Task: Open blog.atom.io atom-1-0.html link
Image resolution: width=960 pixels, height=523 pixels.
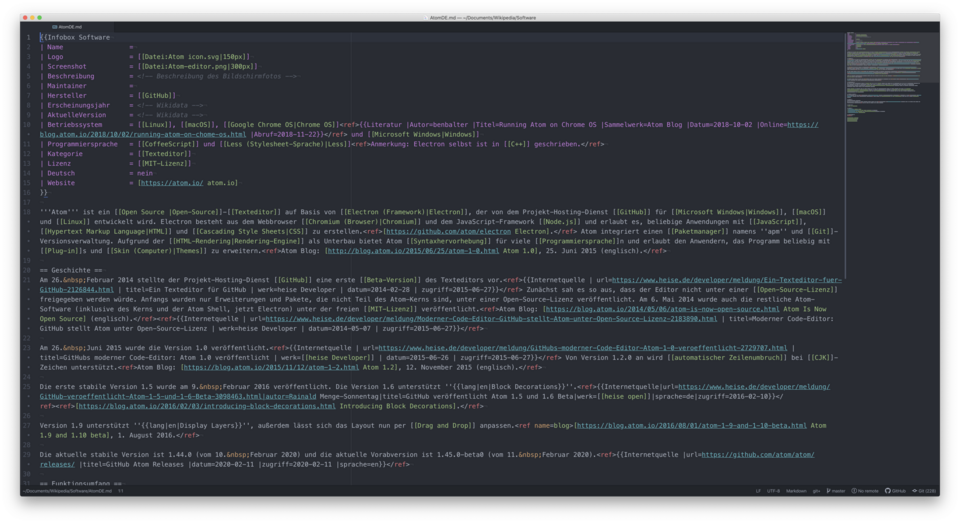Action: (x=413, y=251)
